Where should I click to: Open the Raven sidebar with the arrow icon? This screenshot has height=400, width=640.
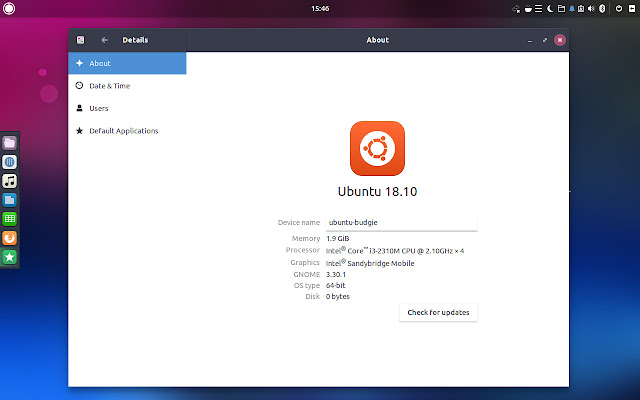[x=632, y=9]
